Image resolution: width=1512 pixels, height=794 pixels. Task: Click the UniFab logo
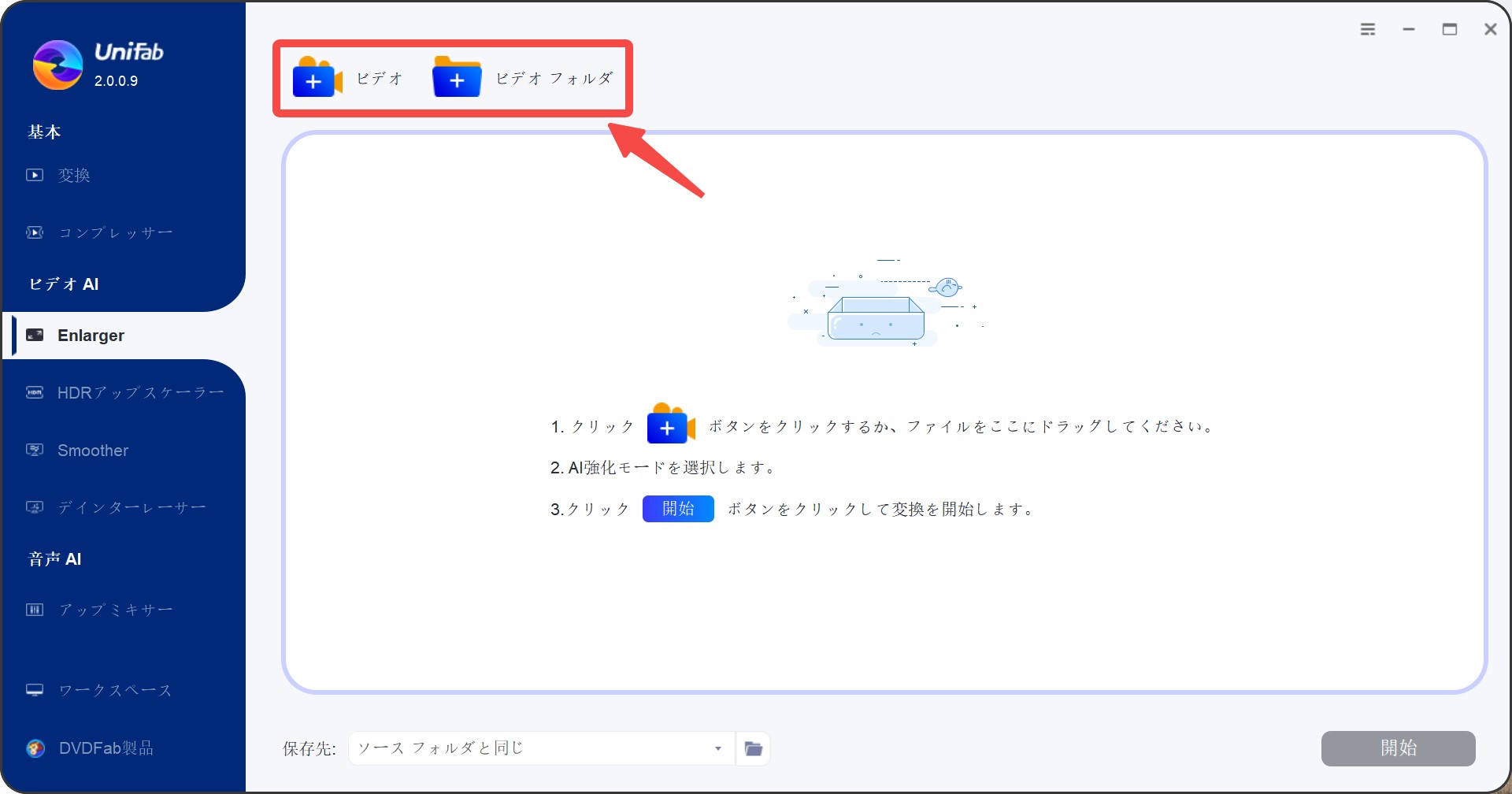57,65
